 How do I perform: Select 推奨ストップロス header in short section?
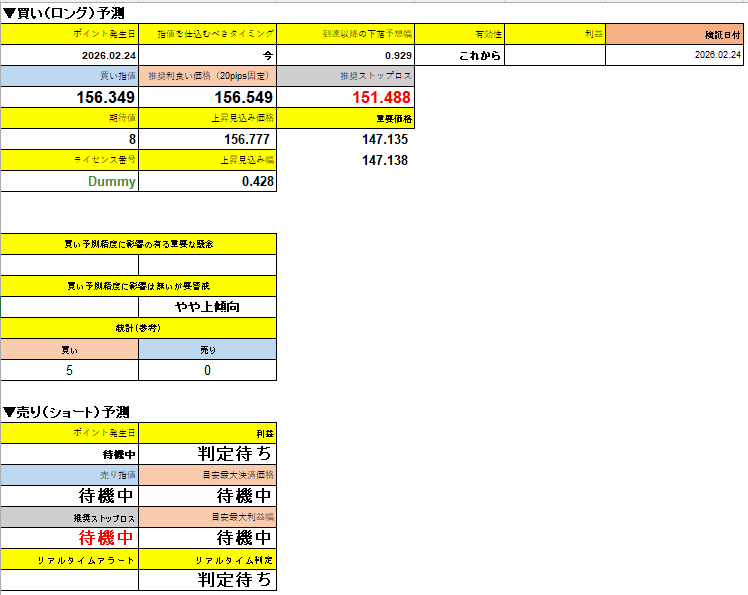click(70, 517)
